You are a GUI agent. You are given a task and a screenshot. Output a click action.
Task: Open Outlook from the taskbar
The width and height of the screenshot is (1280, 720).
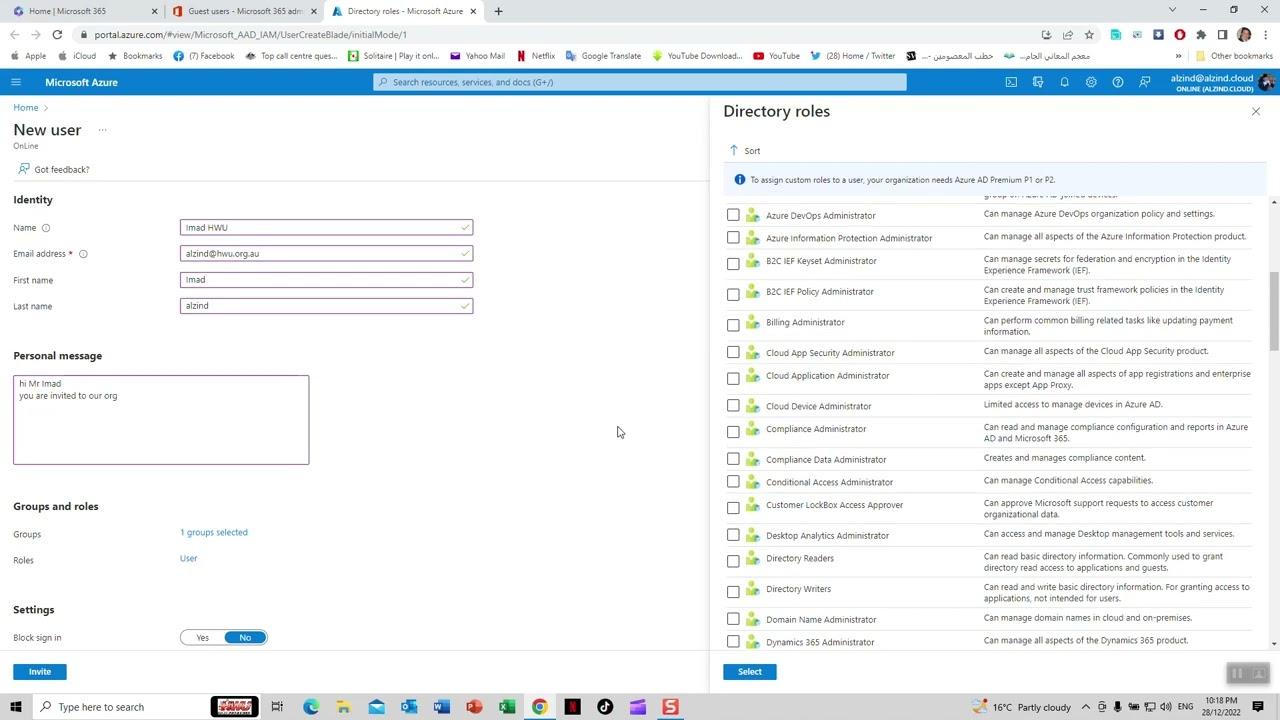(x=408, y=707)
